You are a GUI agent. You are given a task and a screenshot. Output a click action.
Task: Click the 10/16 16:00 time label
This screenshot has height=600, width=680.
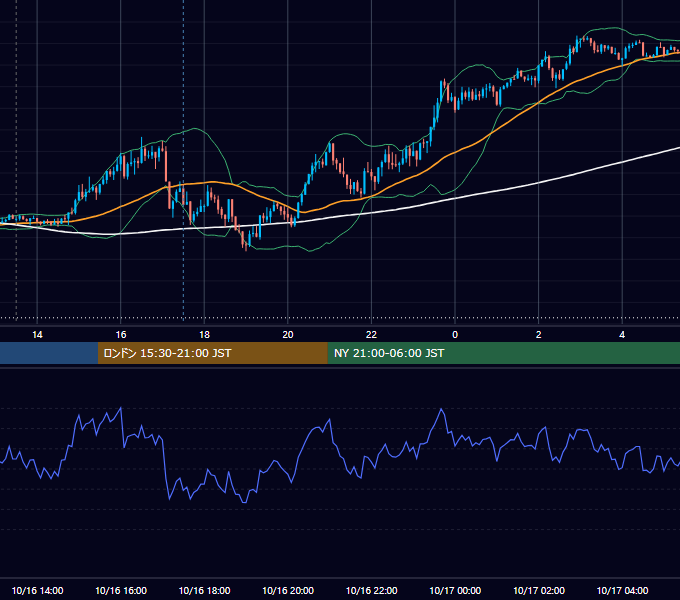pos(121,590)
